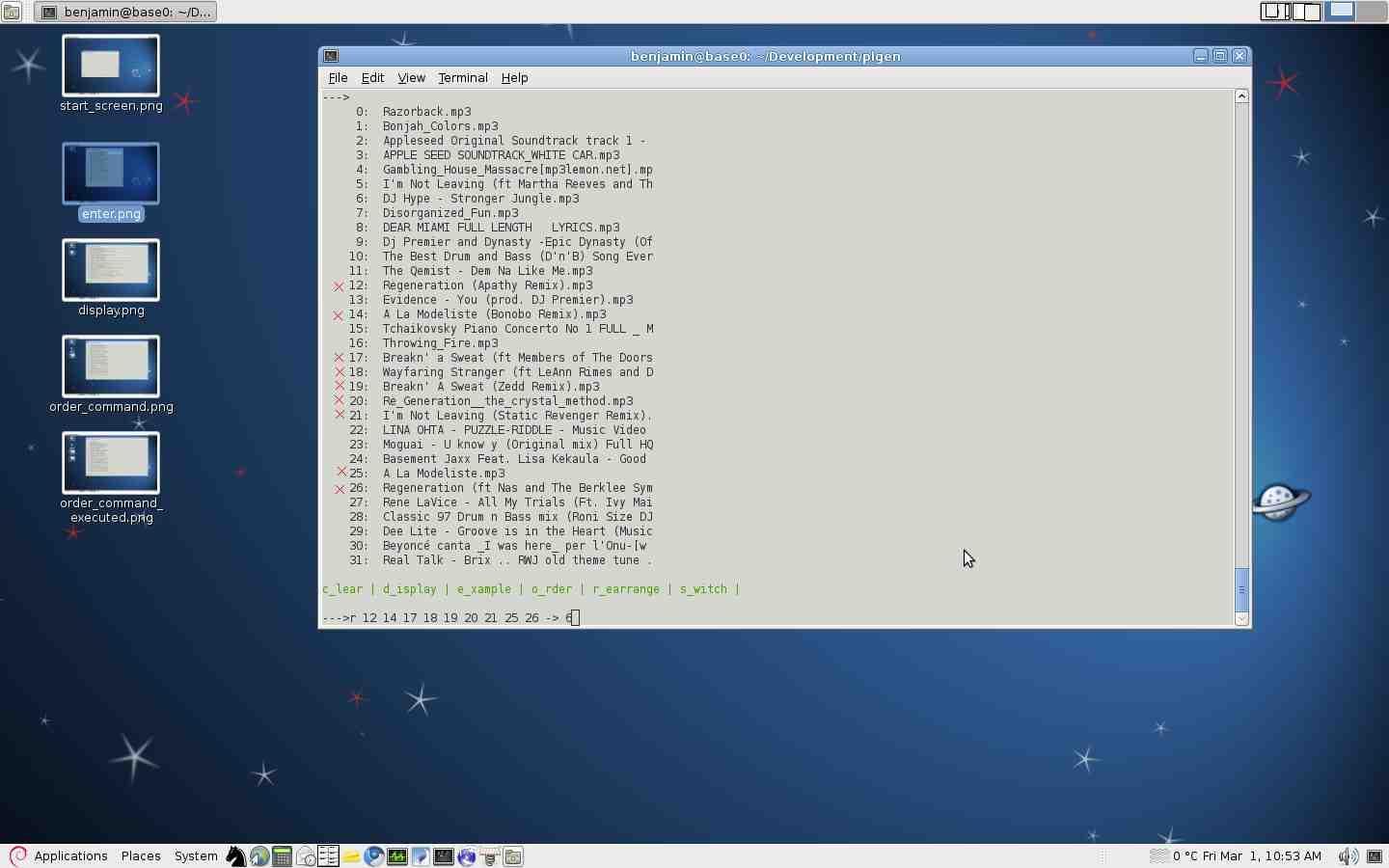Open the yellow notes launcher icon

[x=351, y=856]
